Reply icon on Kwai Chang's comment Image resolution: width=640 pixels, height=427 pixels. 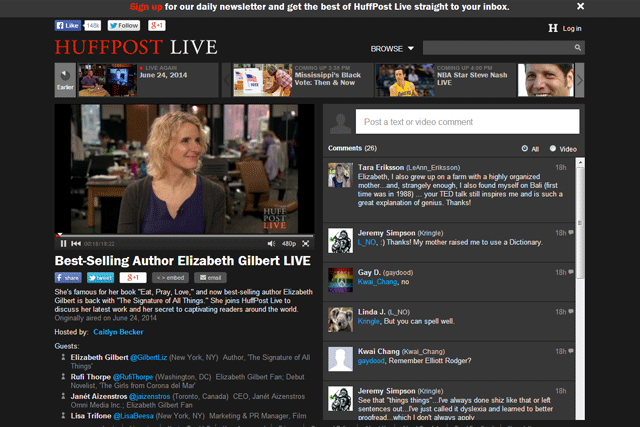click(x=571, y=351)
